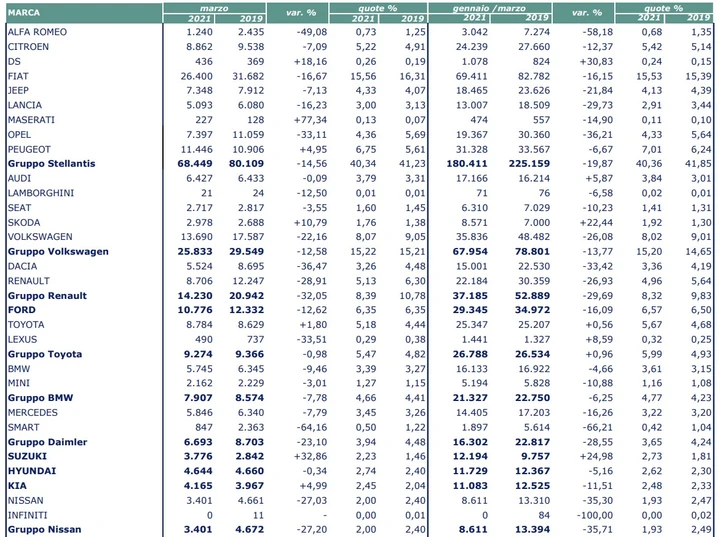Click the KIA row label
Image resolution: width=720 pixels, height=537 pixels.
[x=17, y=486]
